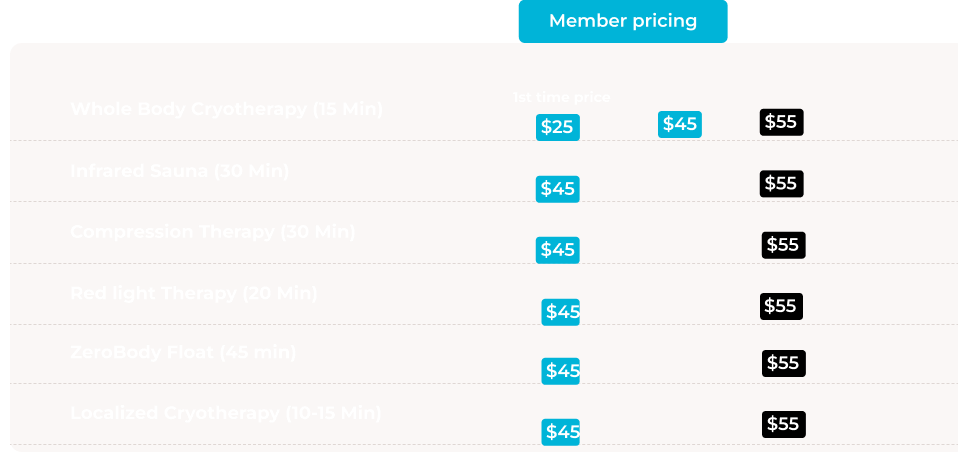Image resolution: width=958 pixels, height=471 pixels.
Task: Click Compression Therapy $55 black badge
Action: pos(783,245)
